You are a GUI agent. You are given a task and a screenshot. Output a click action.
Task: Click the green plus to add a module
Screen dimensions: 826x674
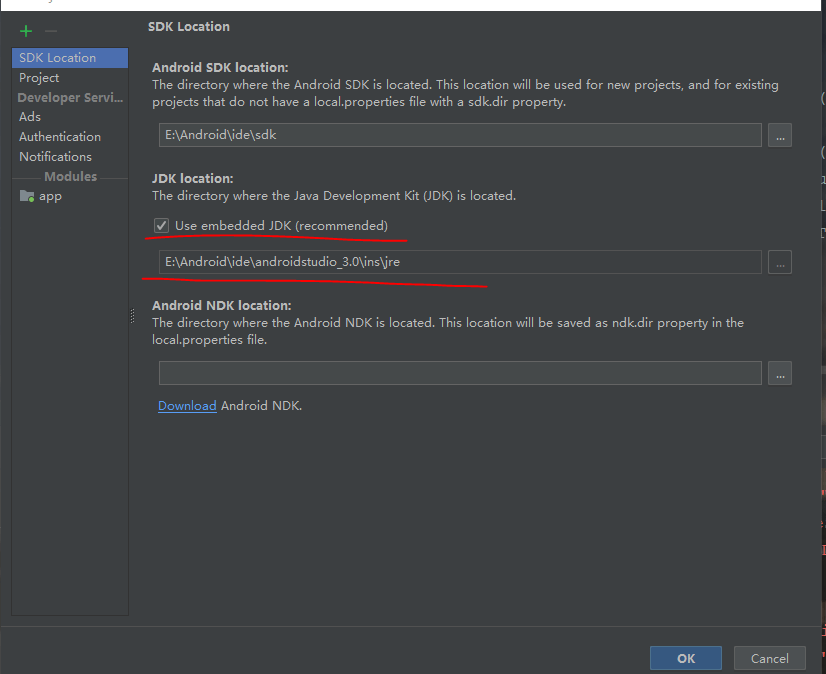pos(25,31)
